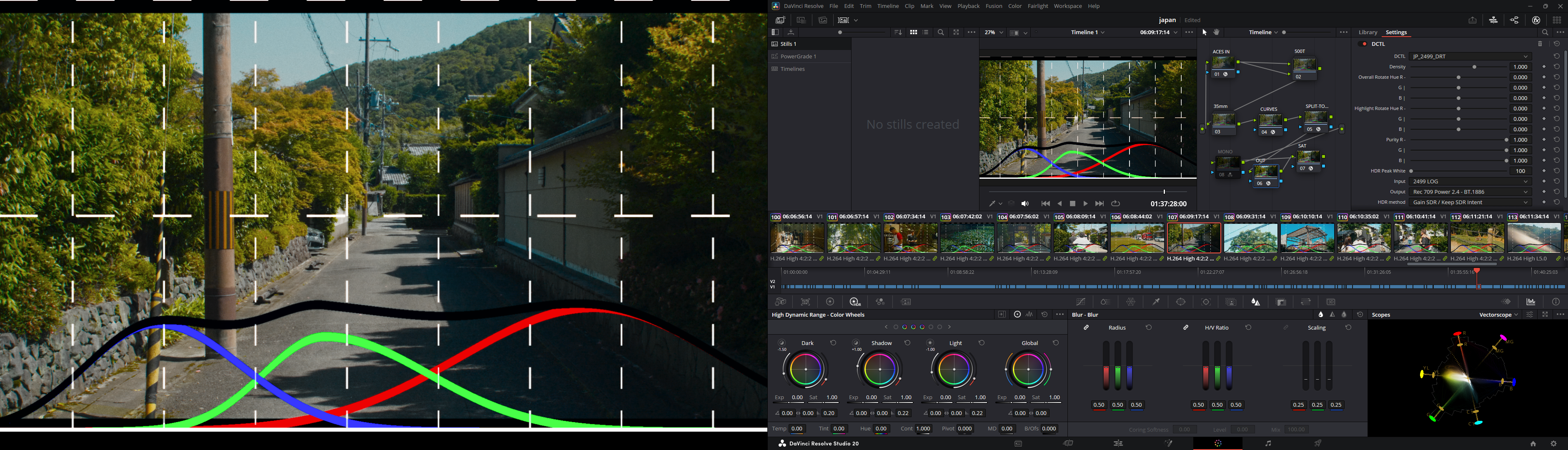Open node graph Timeline mode dropdown
The height and width of the screenshot is (450, 1568).
click(x=1263, y=32)
